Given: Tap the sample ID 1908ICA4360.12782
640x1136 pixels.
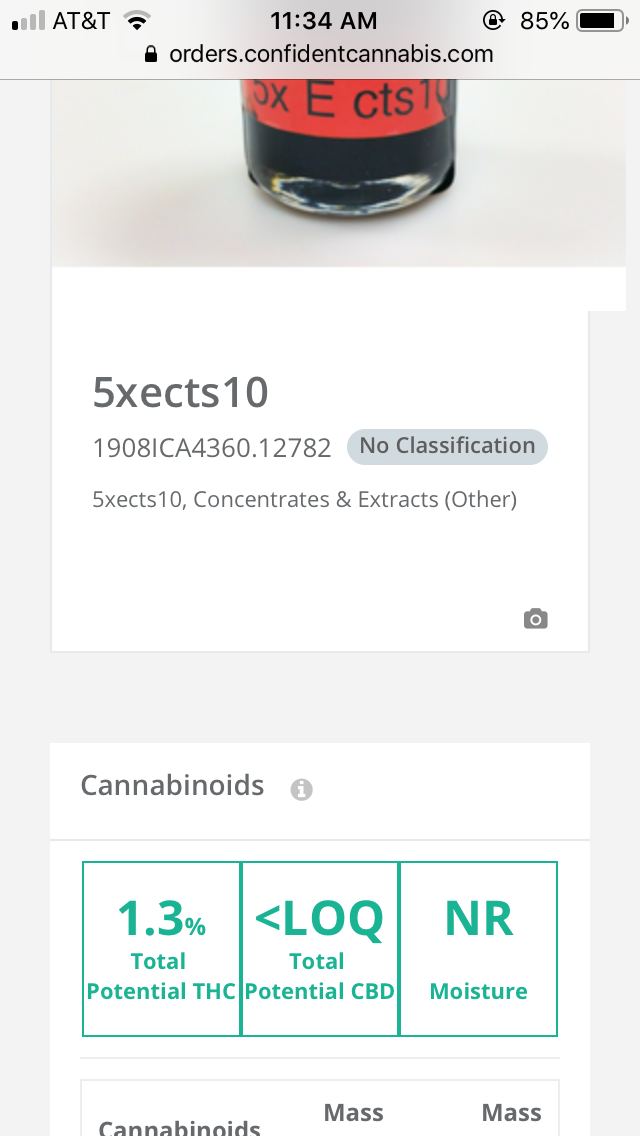Looking at the screenshot, I should coord(212,448).
